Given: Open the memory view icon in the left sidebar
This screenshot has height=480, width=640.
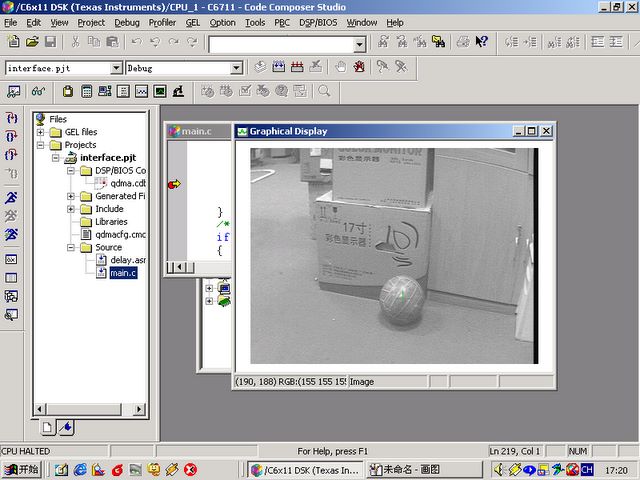Looking at the screenshot, I should pos(11,278).
